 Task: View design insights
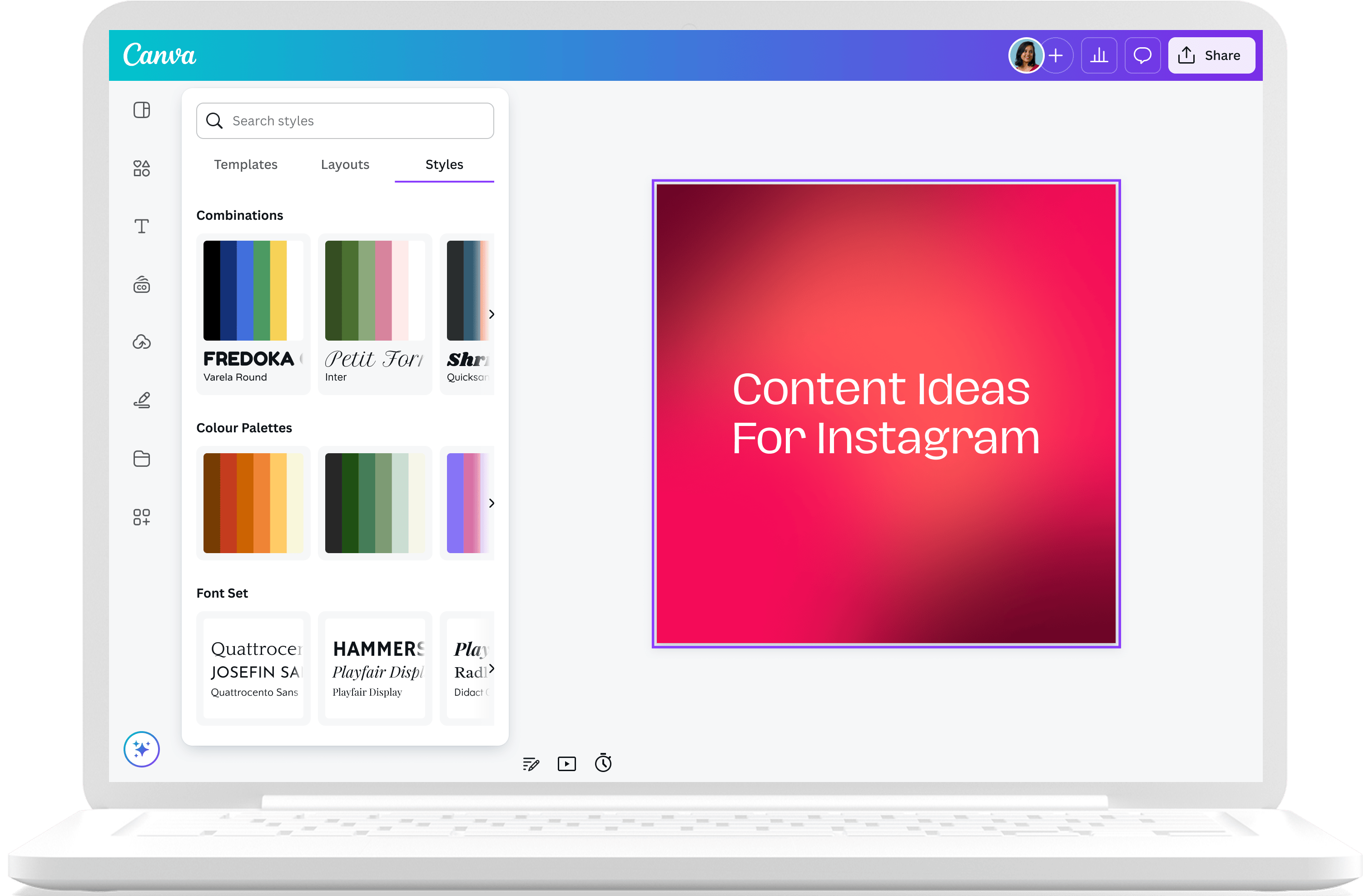pos(1099,55)
